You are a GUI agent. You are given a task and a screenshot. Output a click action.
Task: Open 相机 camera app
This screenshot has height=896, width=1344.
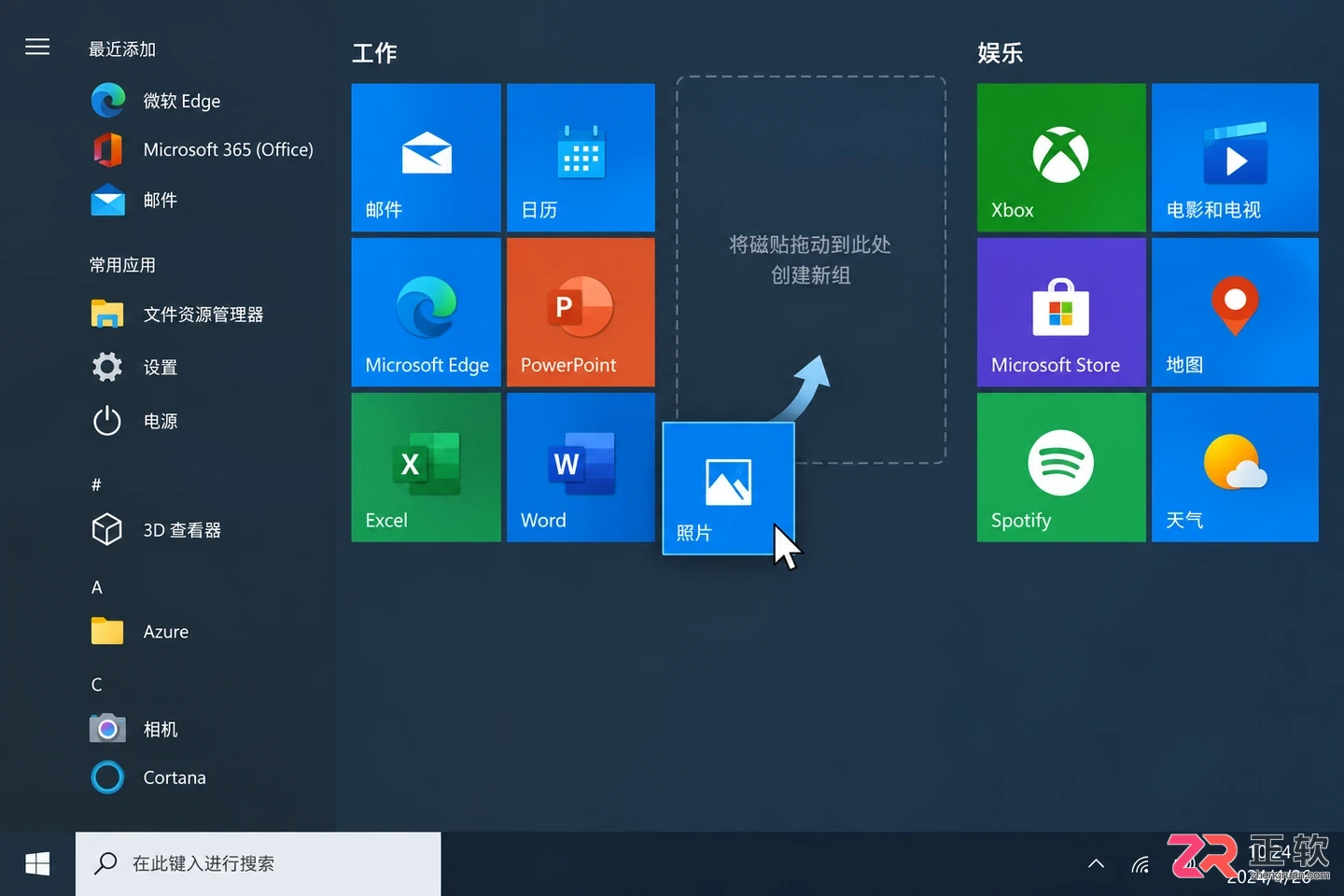coord(133,729)
